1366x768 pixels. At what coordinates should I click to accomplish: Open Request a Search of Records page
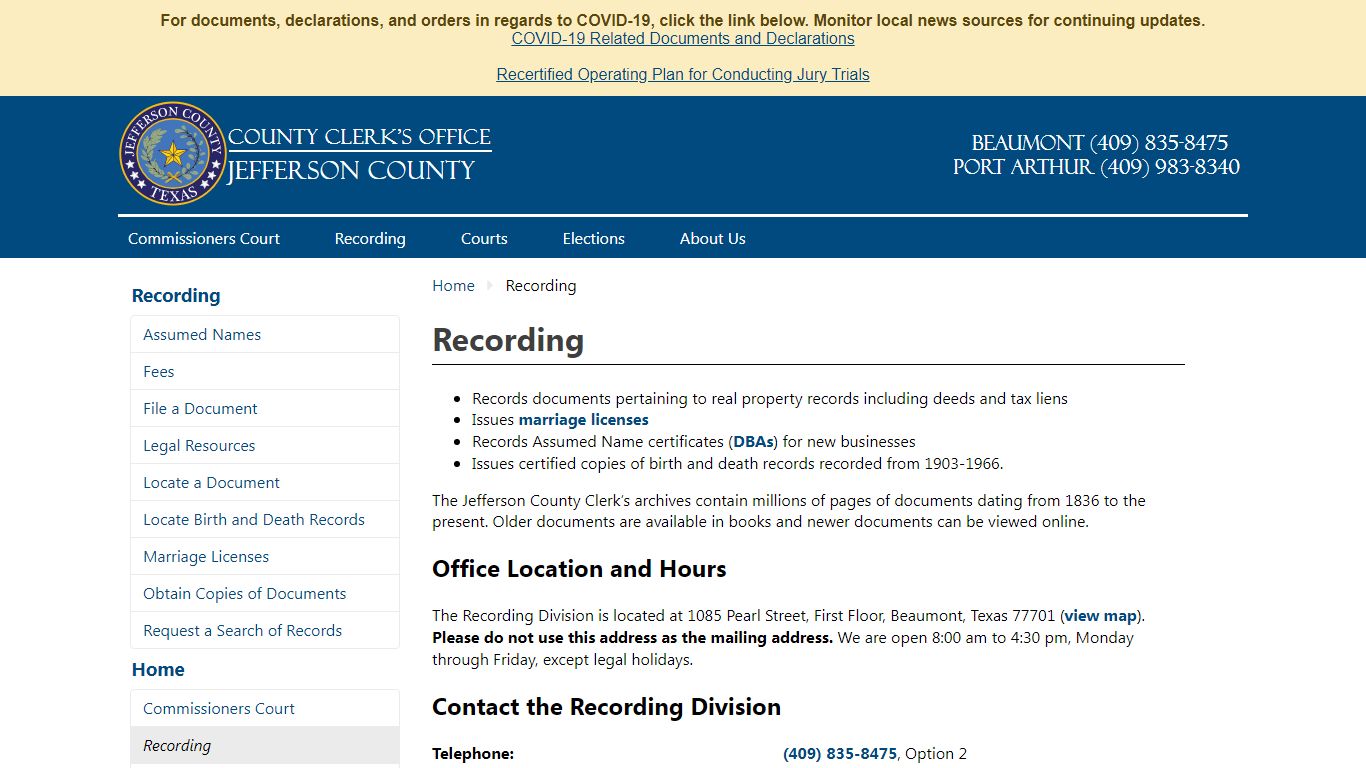243,630
